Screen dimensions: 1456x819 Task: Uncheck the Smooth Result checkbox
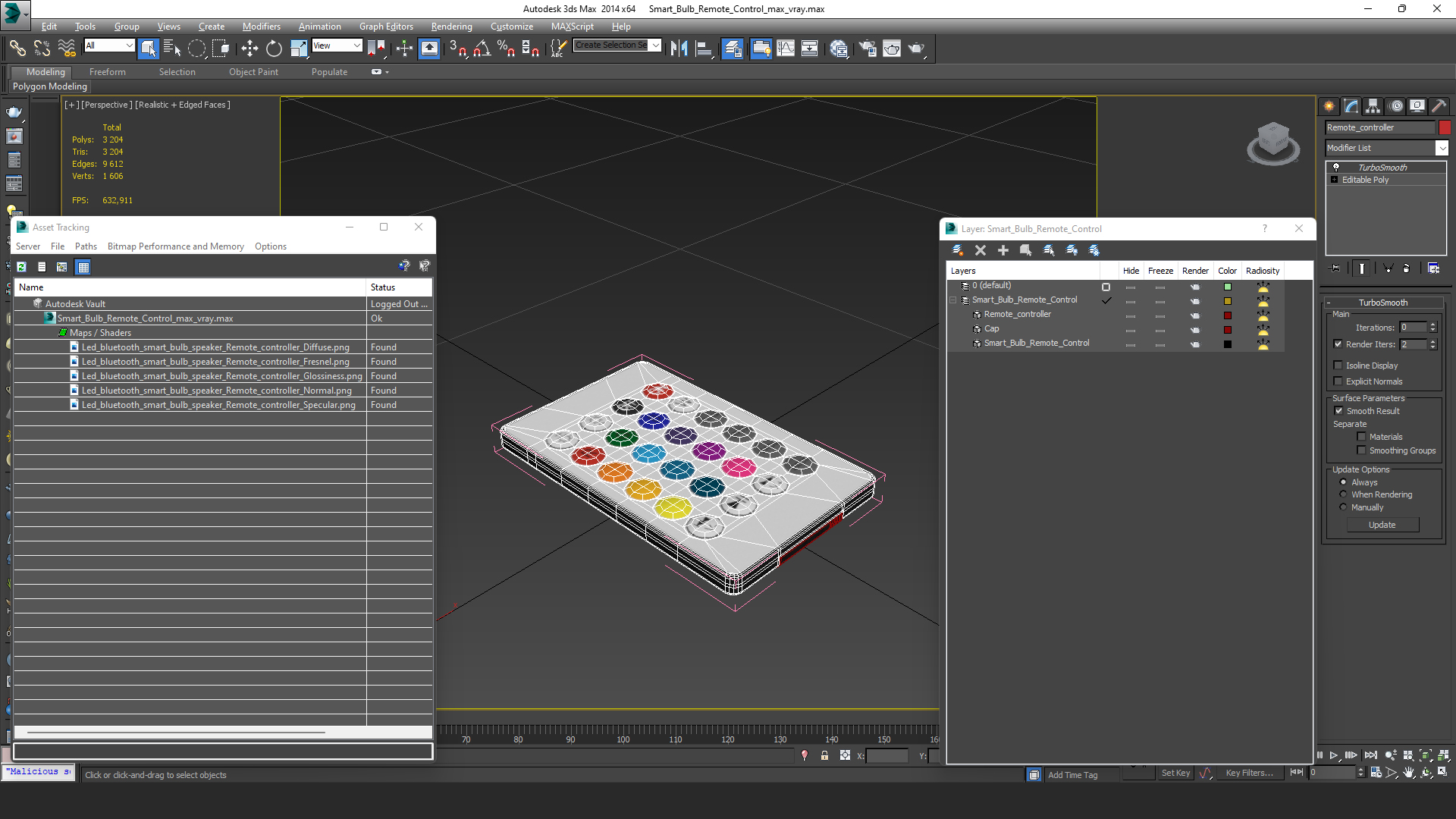pos(1338,411)
